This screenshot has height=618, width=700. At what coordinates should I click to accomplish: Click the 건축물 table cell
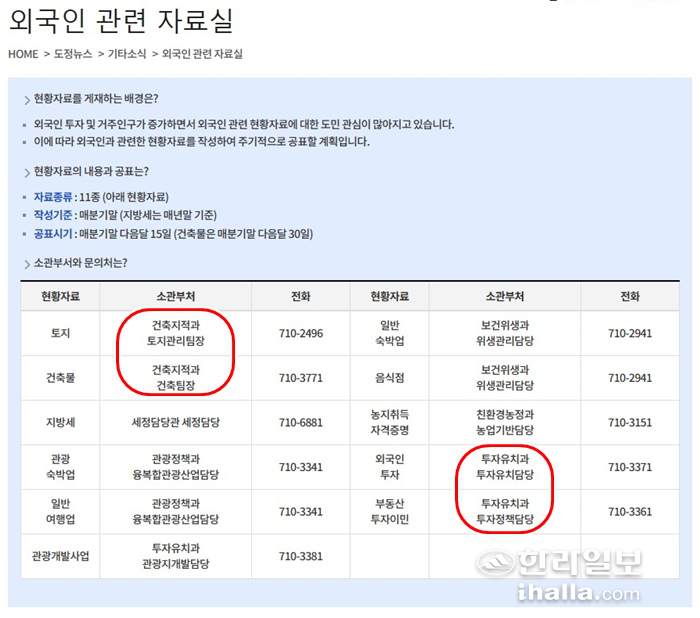pos(60,378)
